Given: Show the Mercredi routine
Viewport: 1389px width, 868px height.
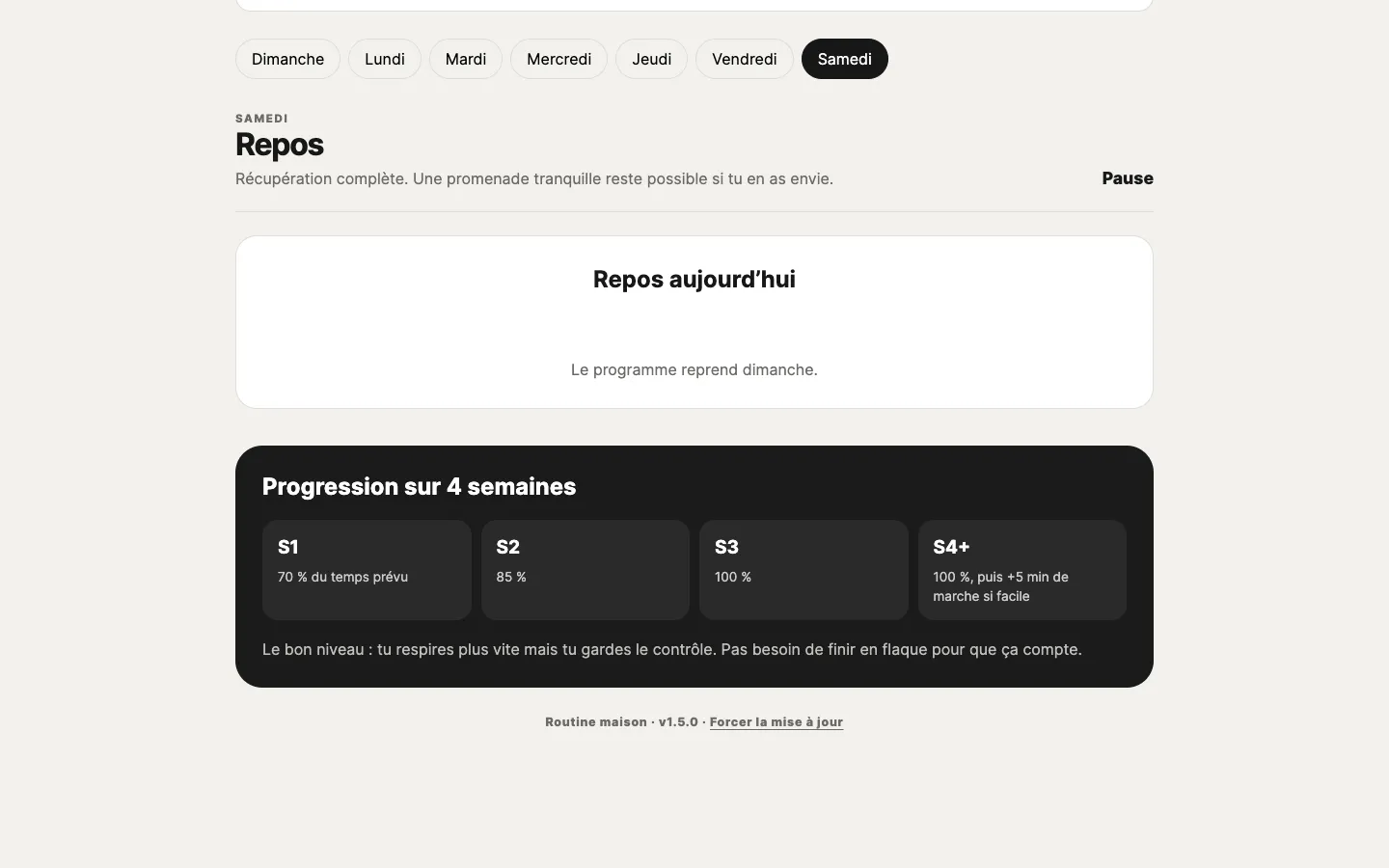Looking at the screenshot, I should [x=558, y=59].
